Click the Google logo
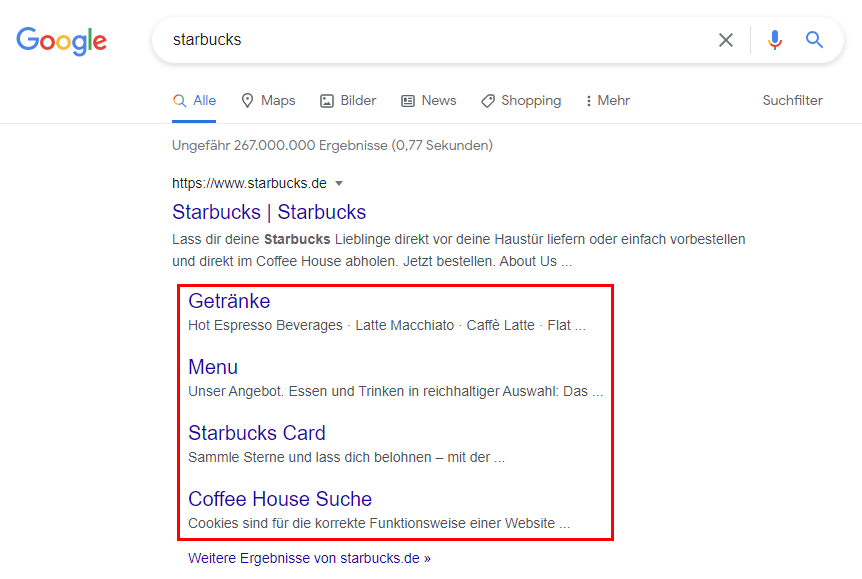This screenshot has width=862, height=579. [61, 41]
